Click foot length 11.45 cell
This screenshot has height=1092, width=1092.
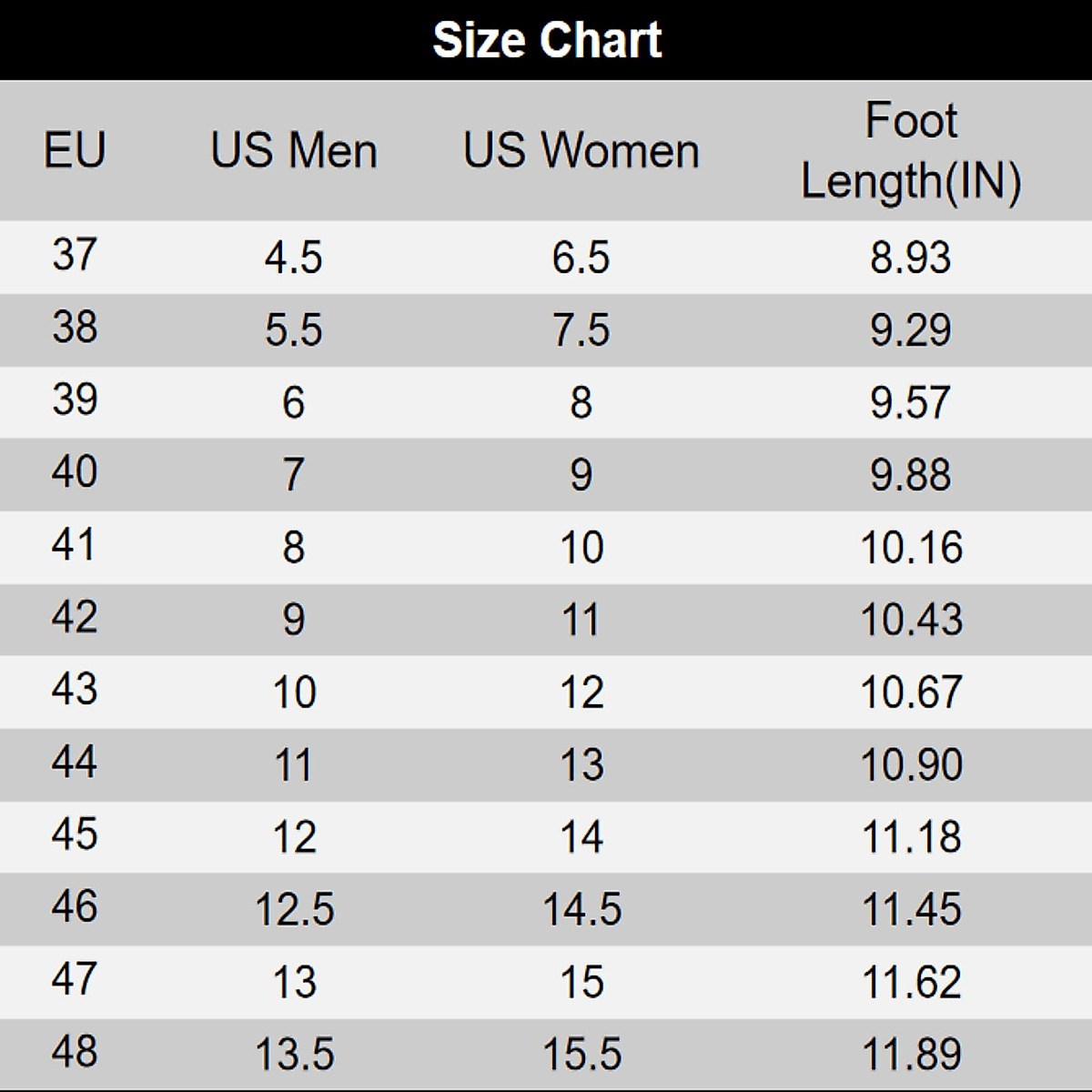click(x=911, y=910)
